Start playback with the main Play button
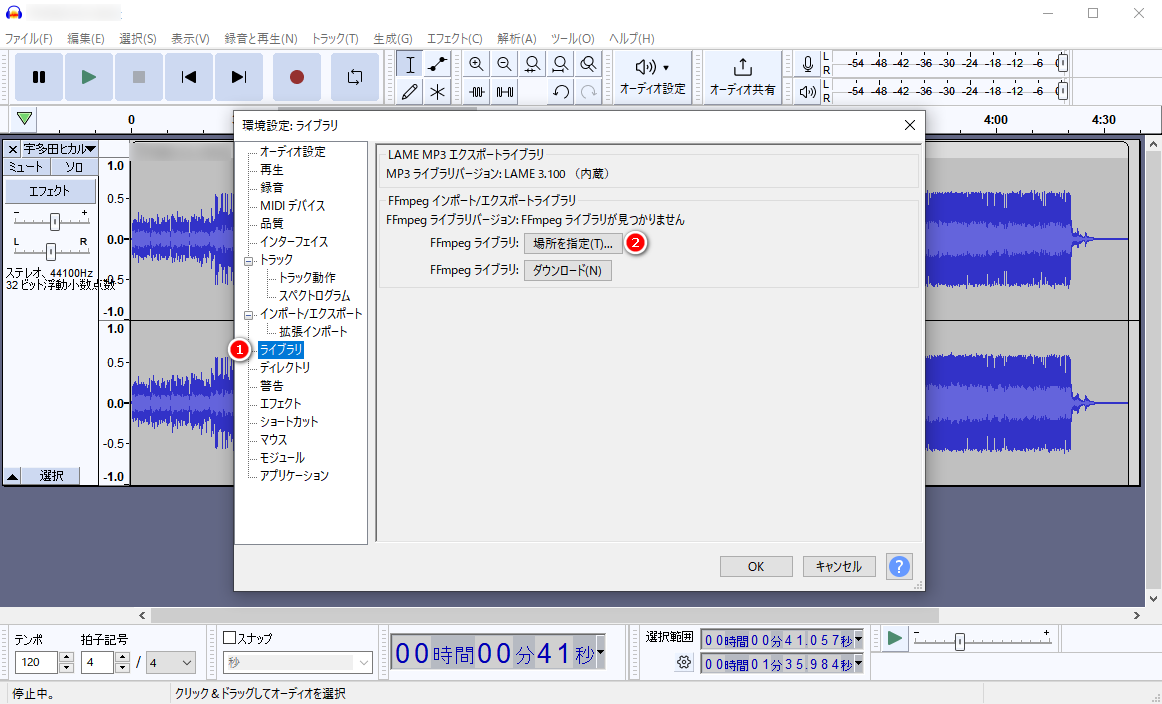The width and height of the screenshot is (1162, 704). click(x=89, y=76)
